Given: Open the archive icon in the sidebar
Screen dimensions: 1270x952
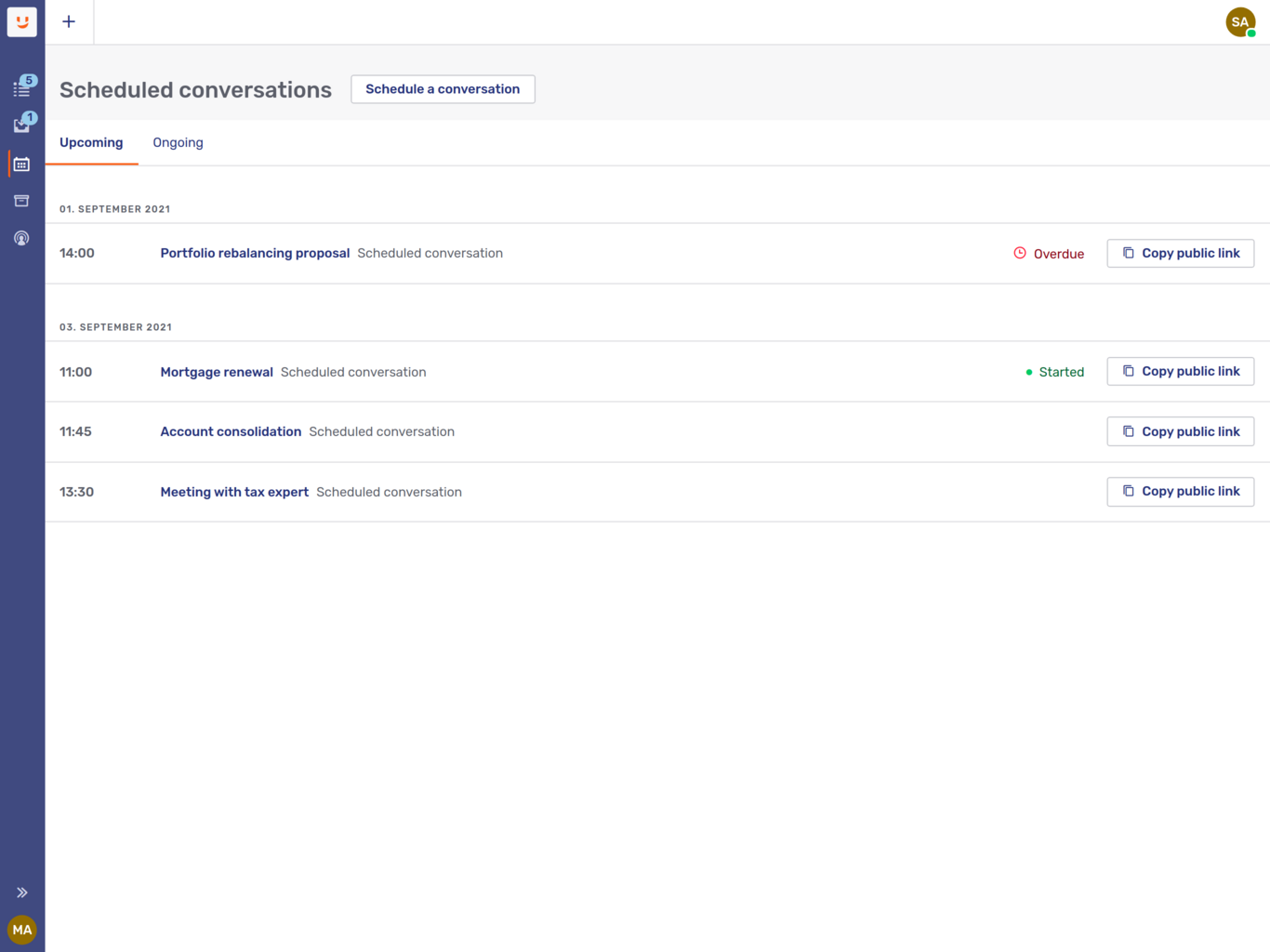Looking at the screenshot, I should point(21,201).
